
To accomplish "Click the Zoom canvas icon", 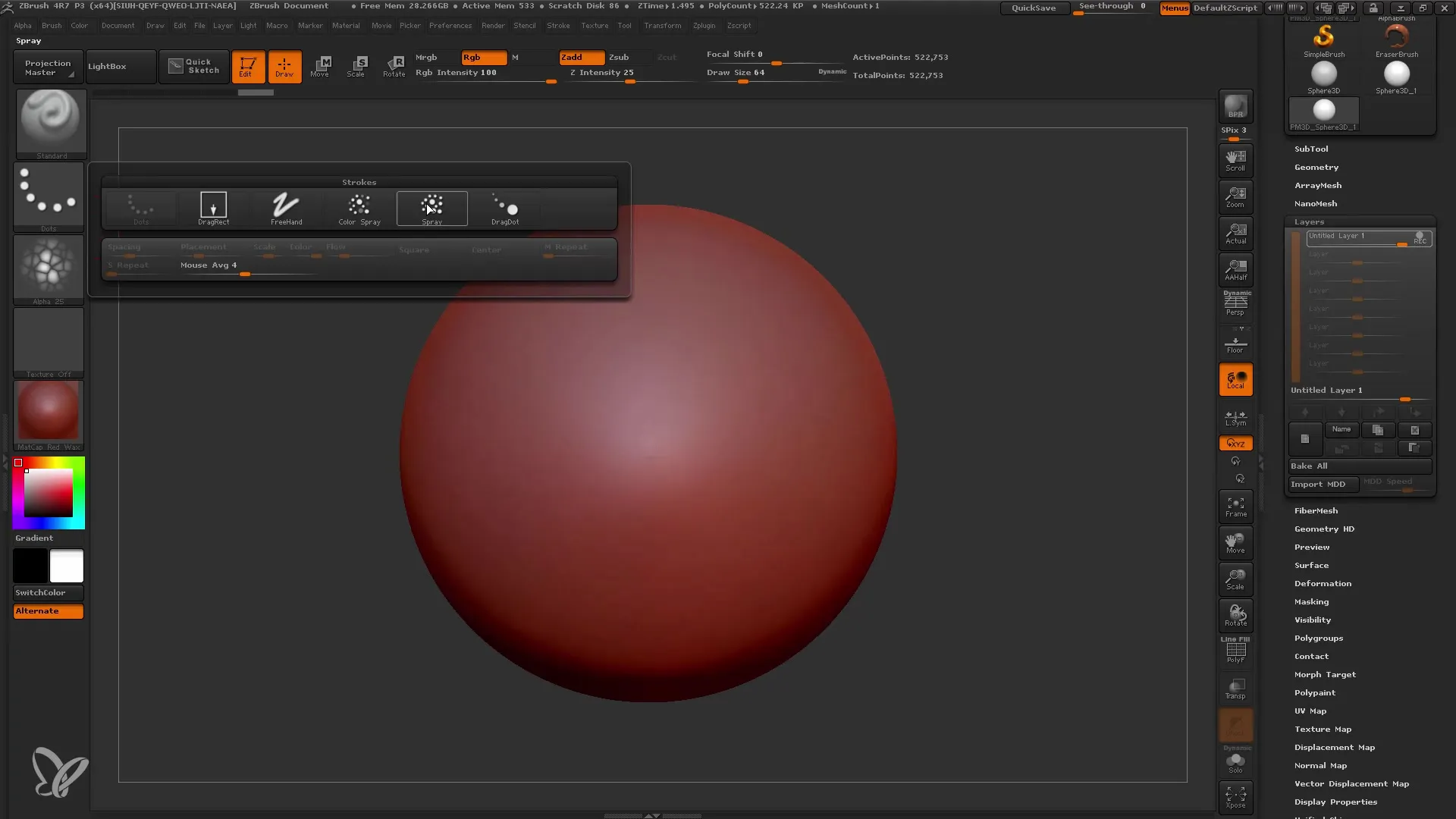I will click(1235, 197).
